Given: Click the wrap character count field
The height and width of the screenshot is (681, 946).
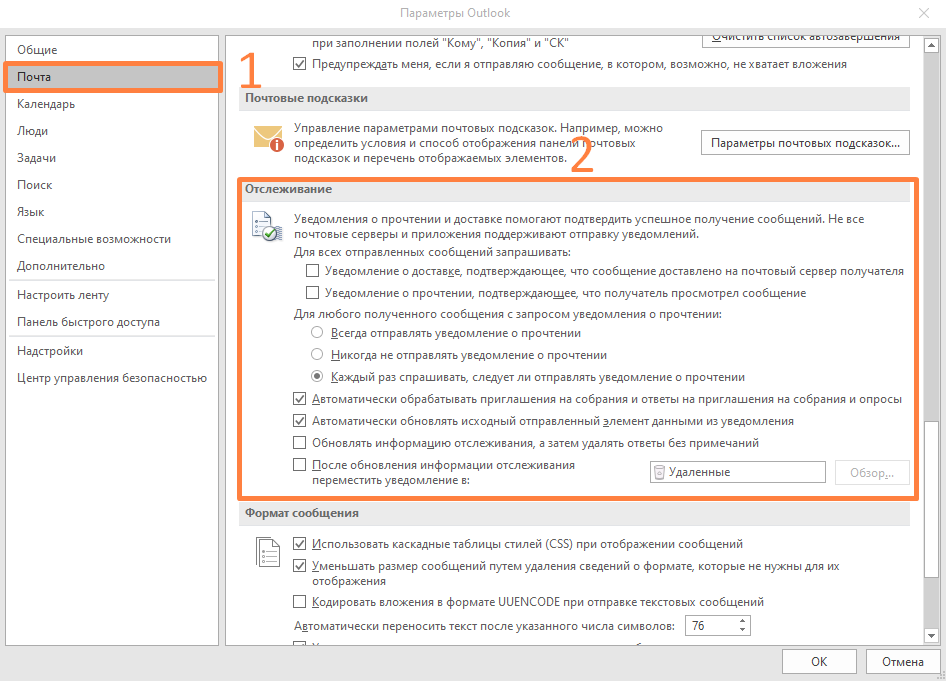Looking at the screenshot, I should click(x=711, y=626).
